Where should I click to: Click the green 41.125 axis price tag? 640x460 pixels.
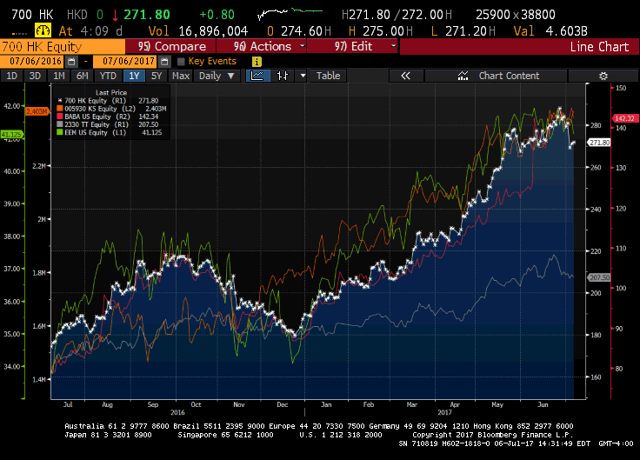(x=12, y=134)
